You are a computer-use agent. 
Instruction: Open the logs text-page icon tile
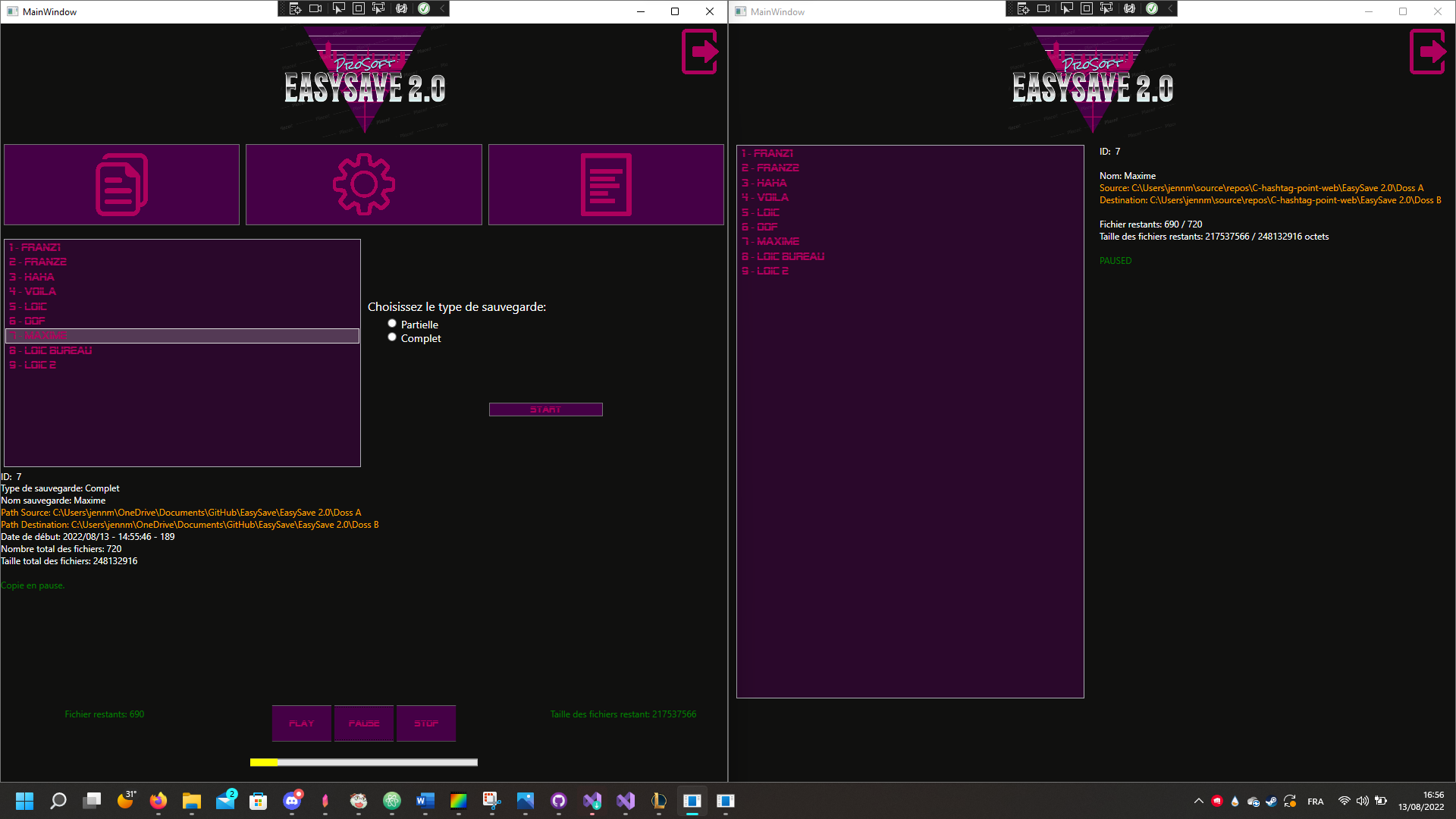[x=606, y=184]
